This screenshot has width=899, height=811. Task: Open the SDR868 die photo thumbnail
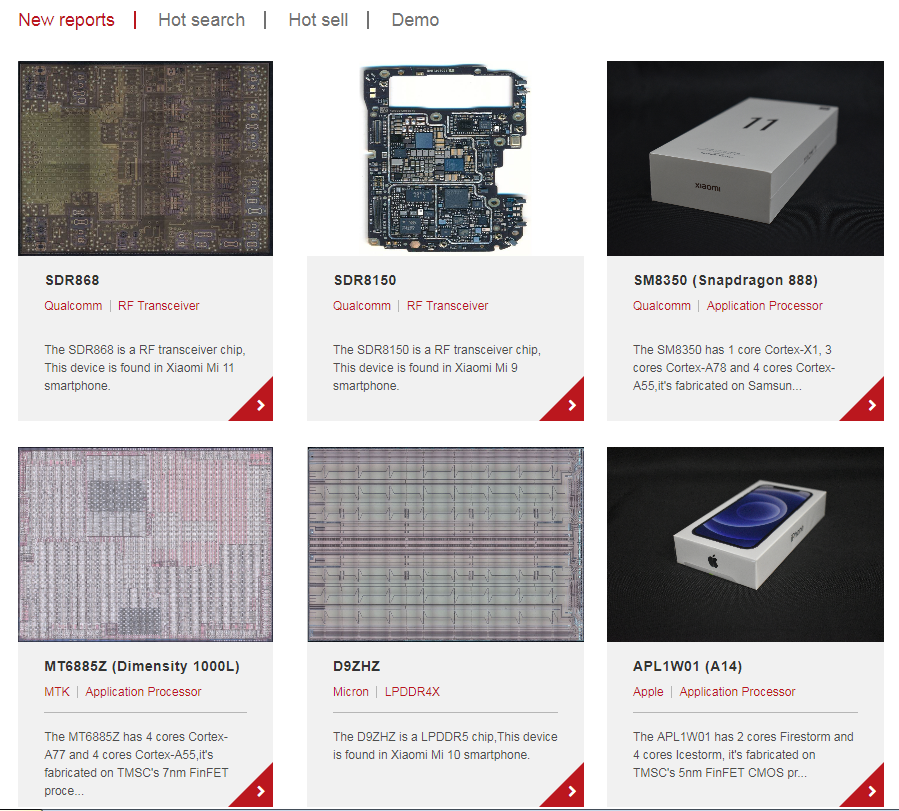pos(145,158)
